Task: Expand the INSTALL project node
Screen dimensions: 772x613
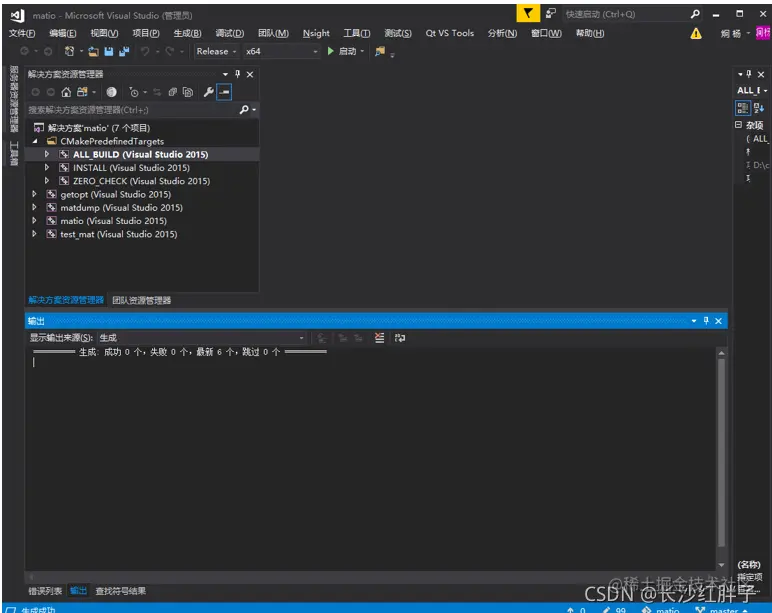Action: click(x=47, y=168)
